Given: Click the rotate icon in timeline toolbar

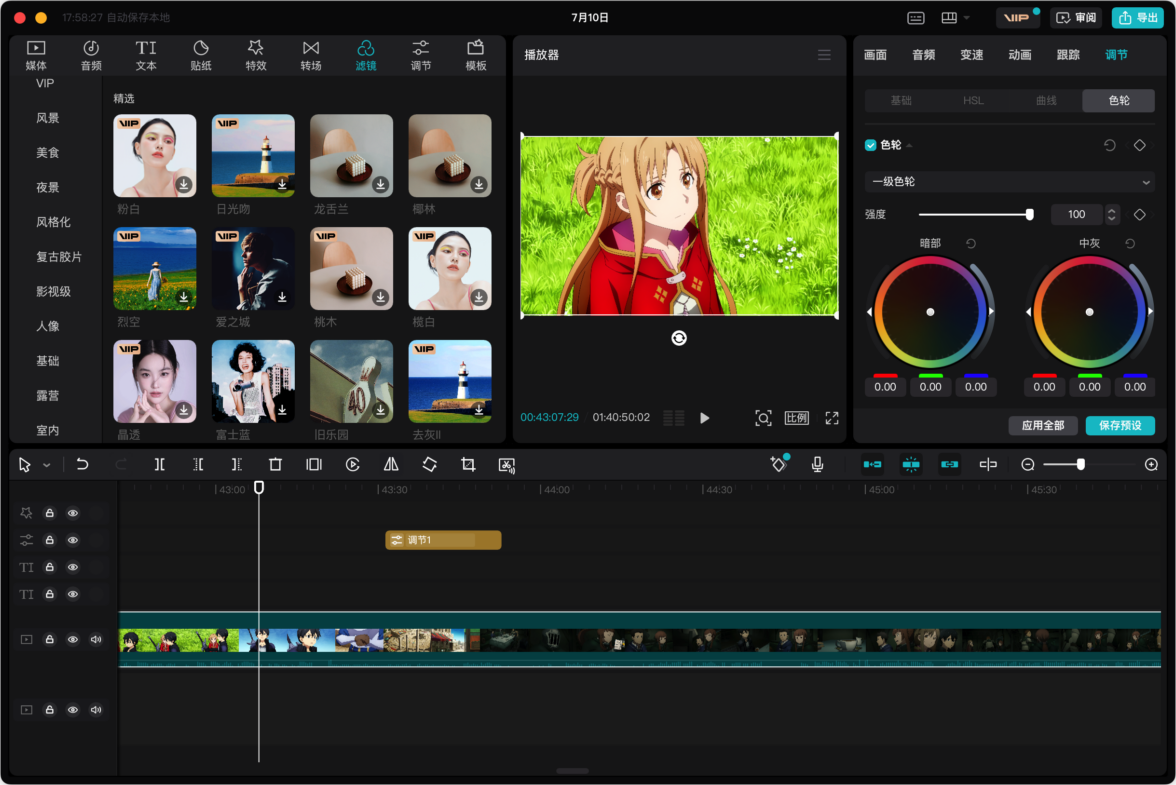Looking at the screenshot, I should pyautogui.click(x=430, y=465).
